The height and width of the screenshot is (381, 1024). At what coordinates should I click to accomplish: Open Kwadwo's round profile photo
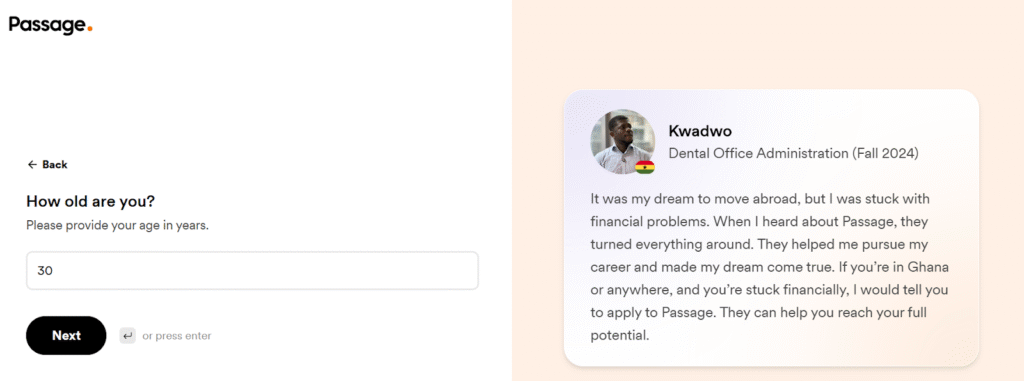(x=622, y=142)
